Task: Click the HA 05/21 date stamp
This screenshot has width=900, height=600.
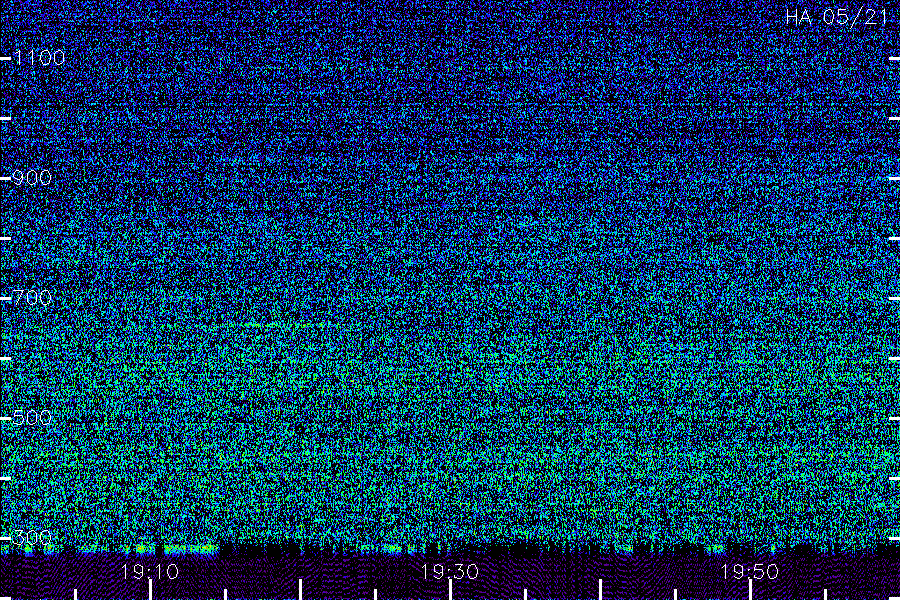Action: (836, 17)
